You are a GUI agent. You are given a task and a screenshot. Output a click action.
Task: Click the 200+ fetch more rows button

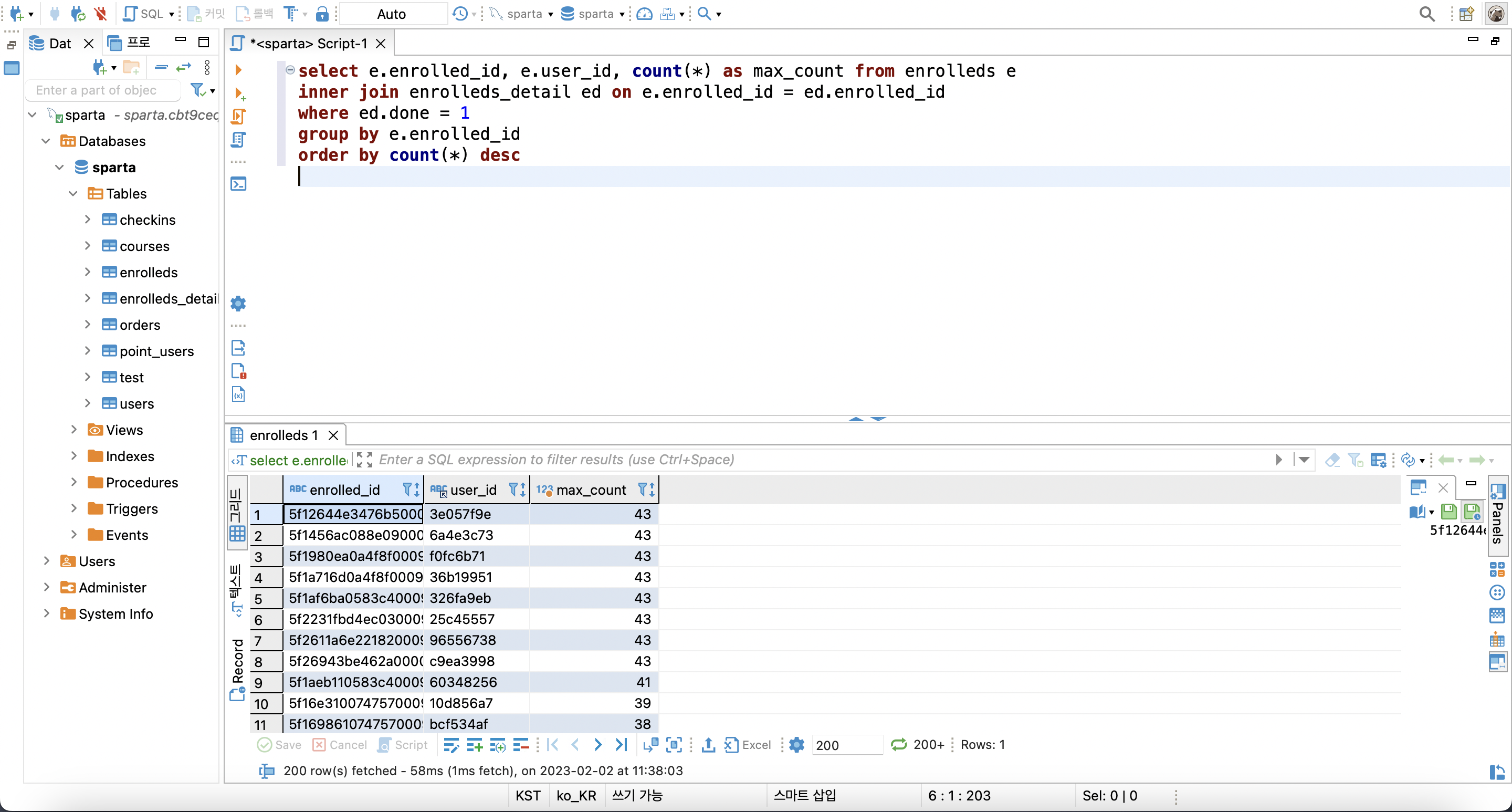pyautogui.click(x=918, y=745)
